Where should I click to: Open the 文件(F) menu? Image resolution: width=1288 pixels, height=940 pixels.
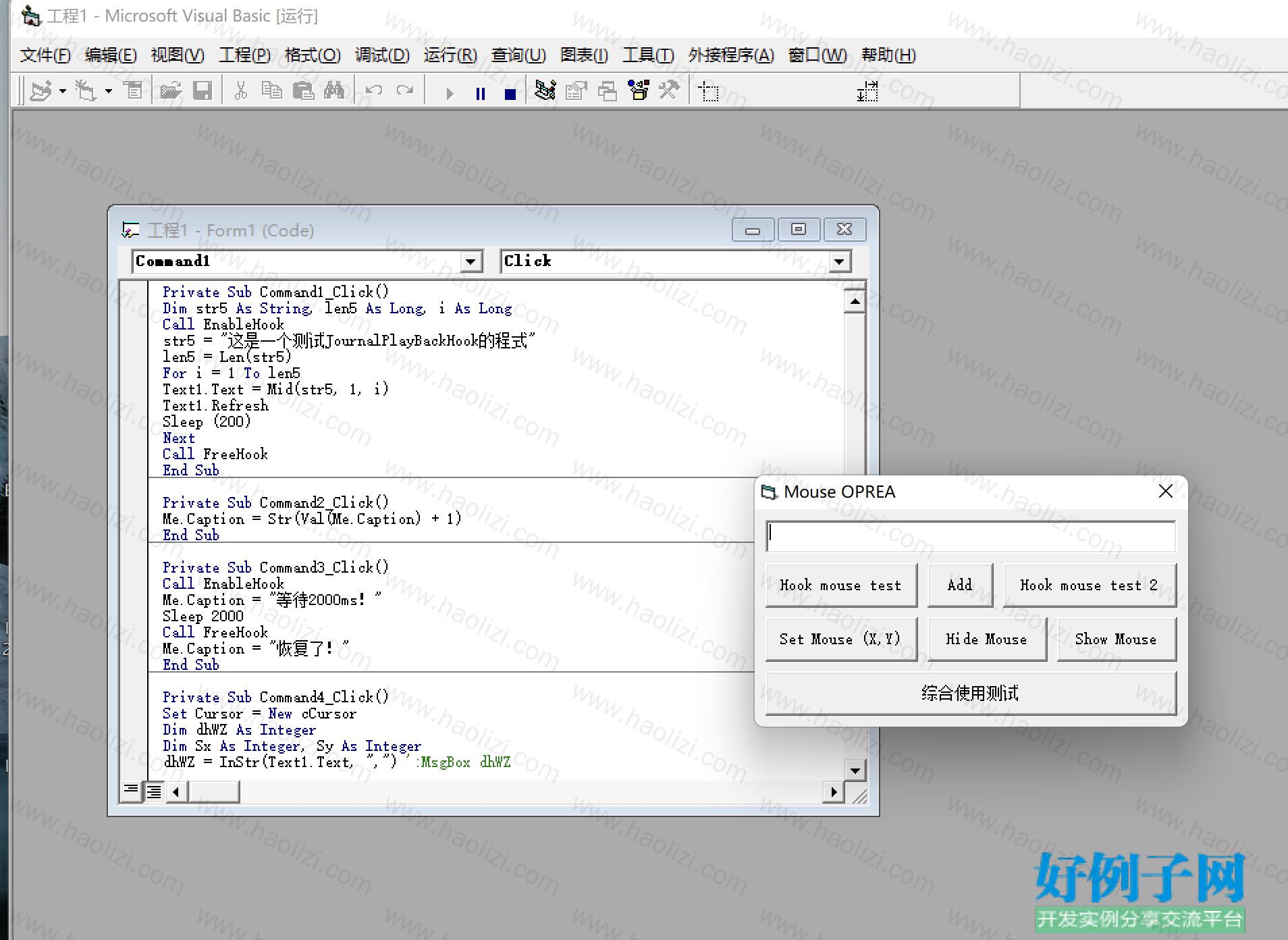tap(45, 55)
